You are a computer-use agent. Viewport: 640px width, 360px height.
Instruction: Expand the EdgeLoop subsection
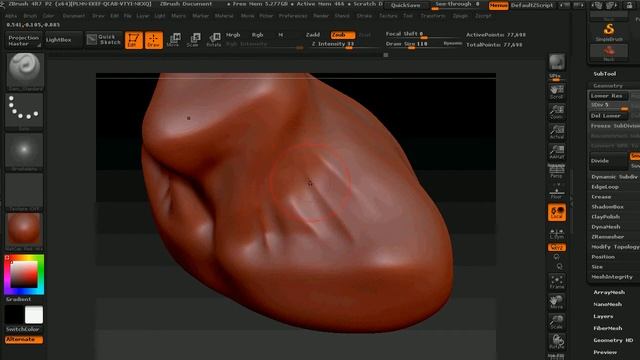coord(605,187)
